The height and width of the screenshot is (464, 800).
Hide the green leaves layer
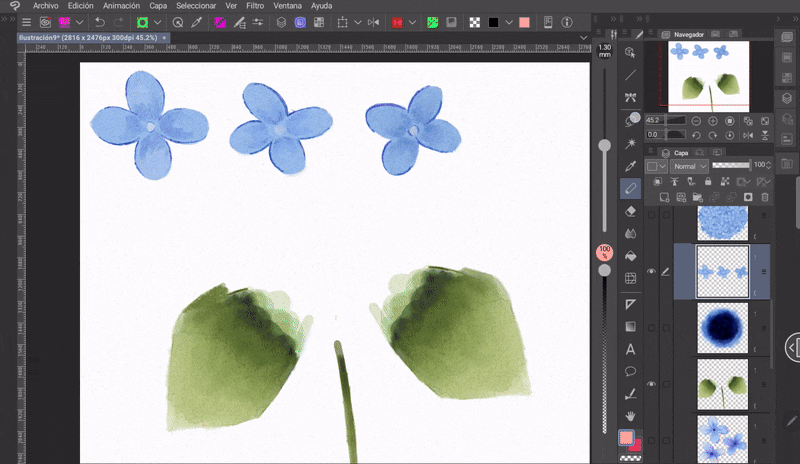(x=652, y=384)
